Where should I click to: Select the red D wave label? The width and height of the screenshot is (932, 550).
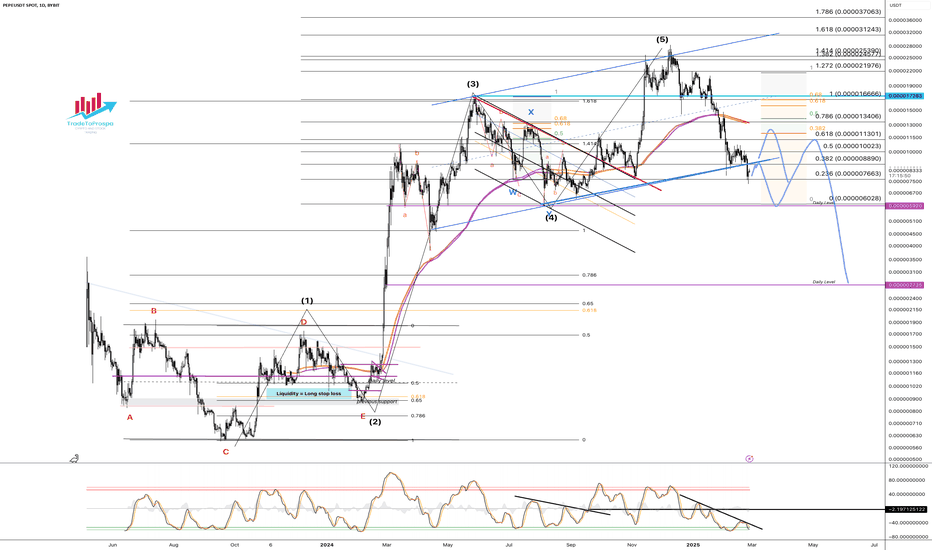(304, 322)
